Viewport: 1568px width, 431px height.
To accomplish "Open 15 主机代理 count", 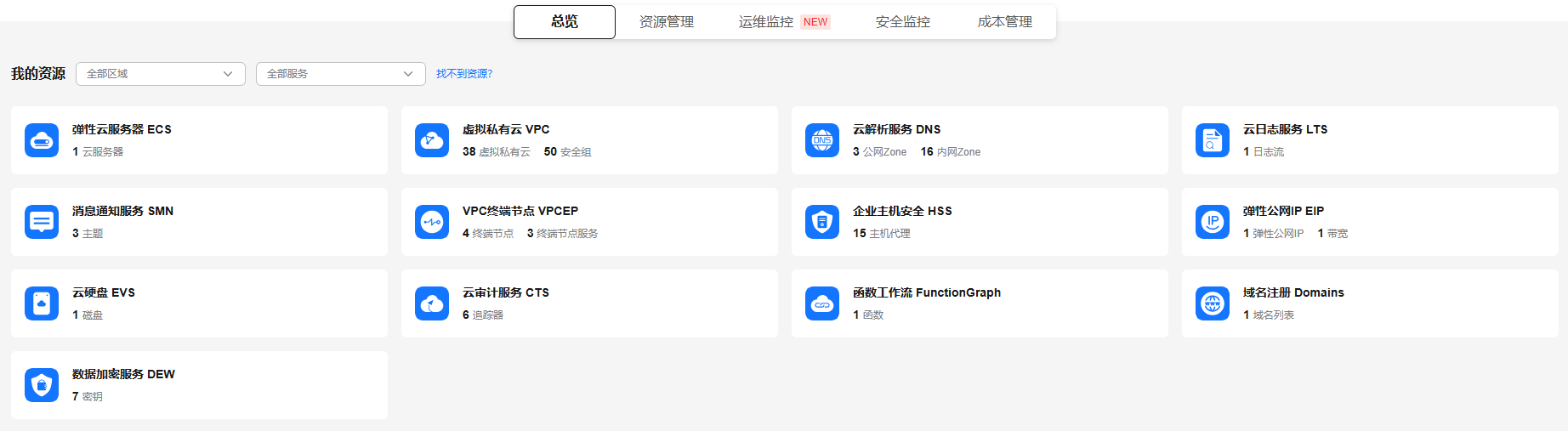I will 882,234.
